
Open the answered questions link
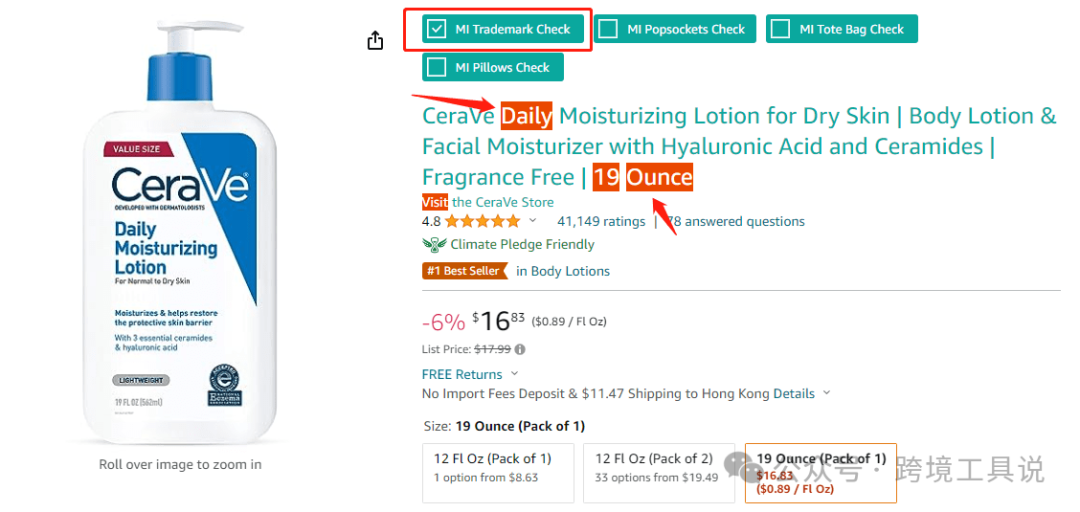(738, 222)
